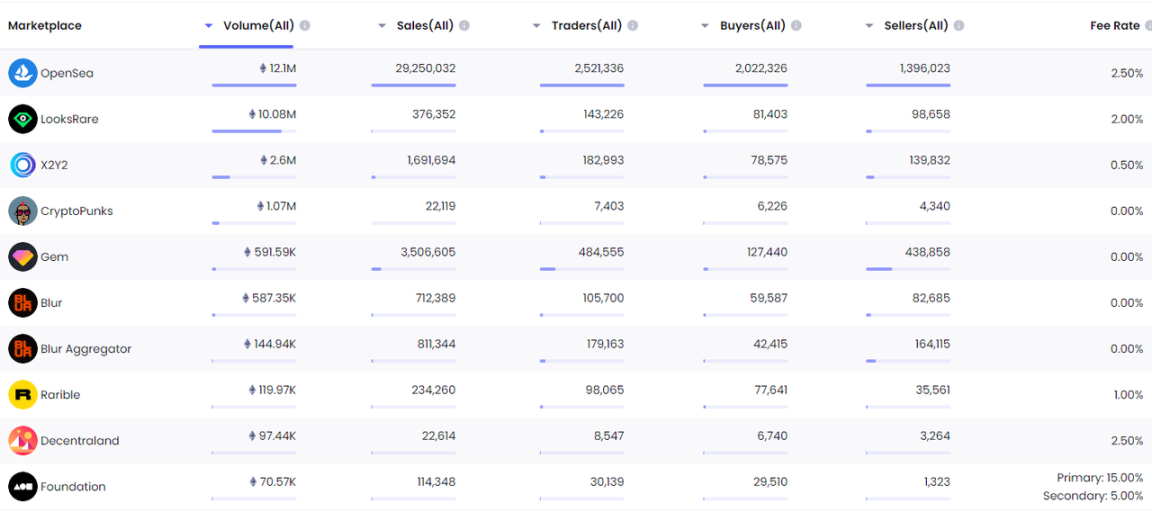
Task: Click the info icon next to Fee Rate
Action: 1147,26
